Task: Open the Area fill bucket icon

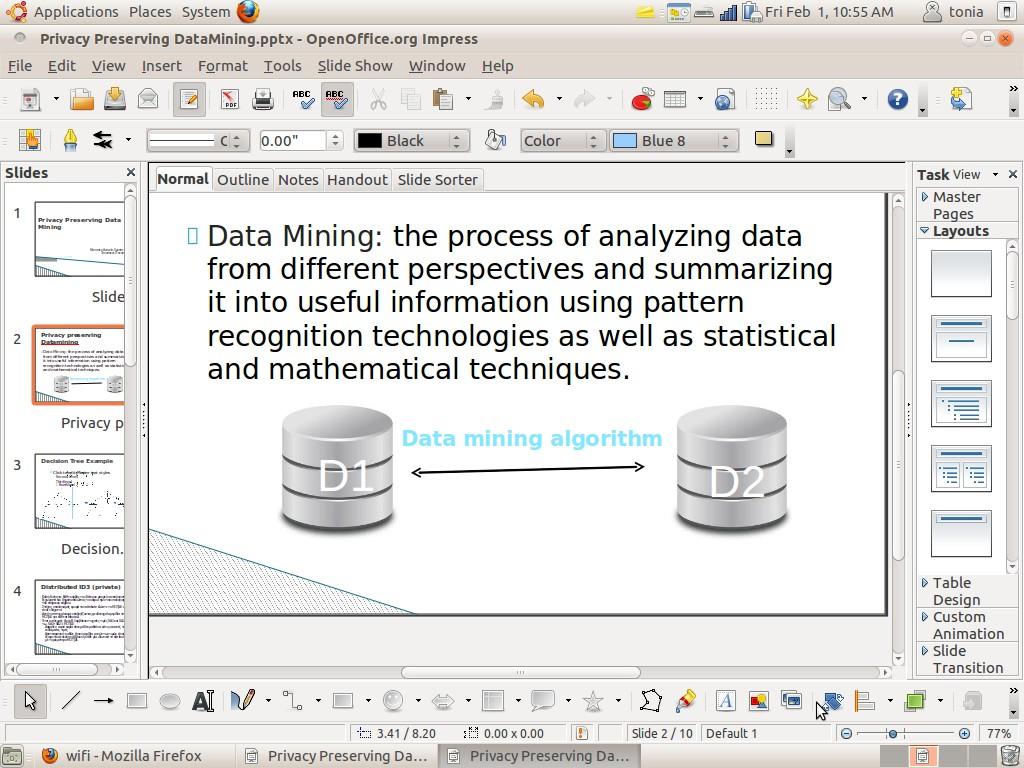Action: (x=496, y=140)
